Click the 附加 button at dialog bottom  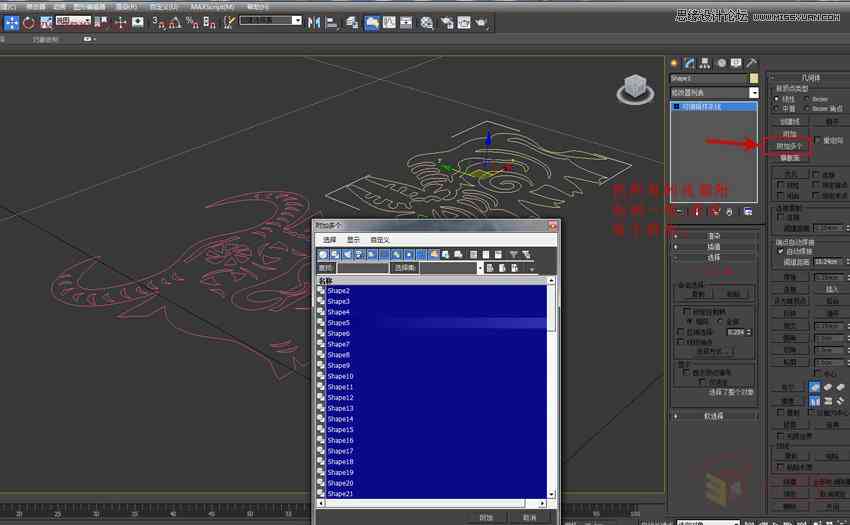tap(486, 518)
